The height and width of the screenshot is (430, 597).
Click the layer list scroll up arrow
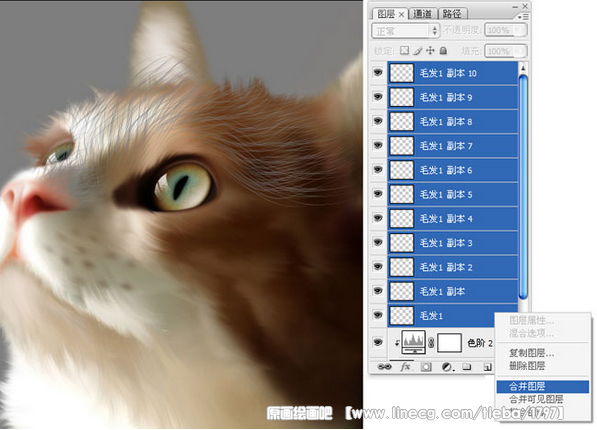point(523,68)
